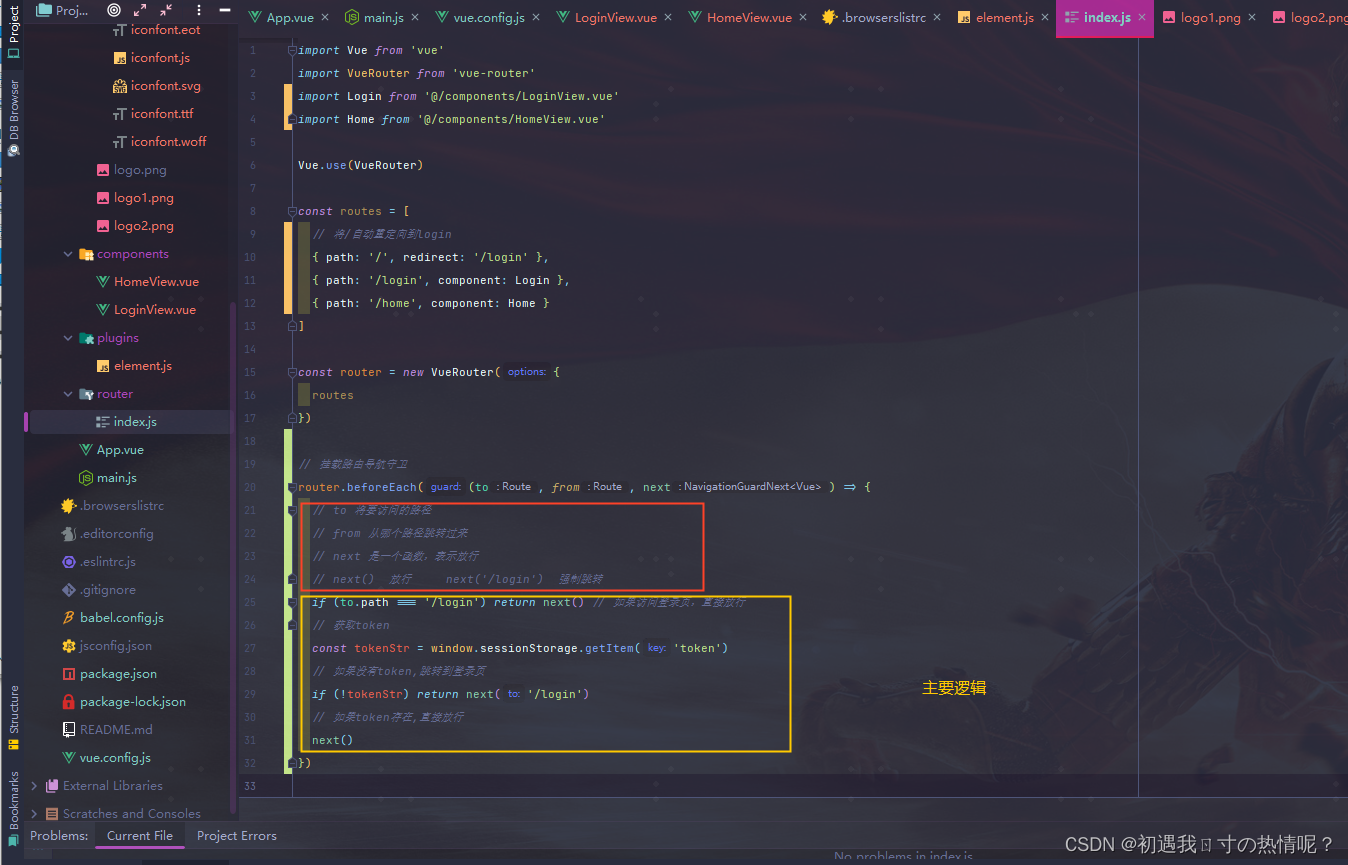The image size is (1348, 865).
Task: Click the ESLint icon beside .eslintrc.js
Action: (69, 562)
